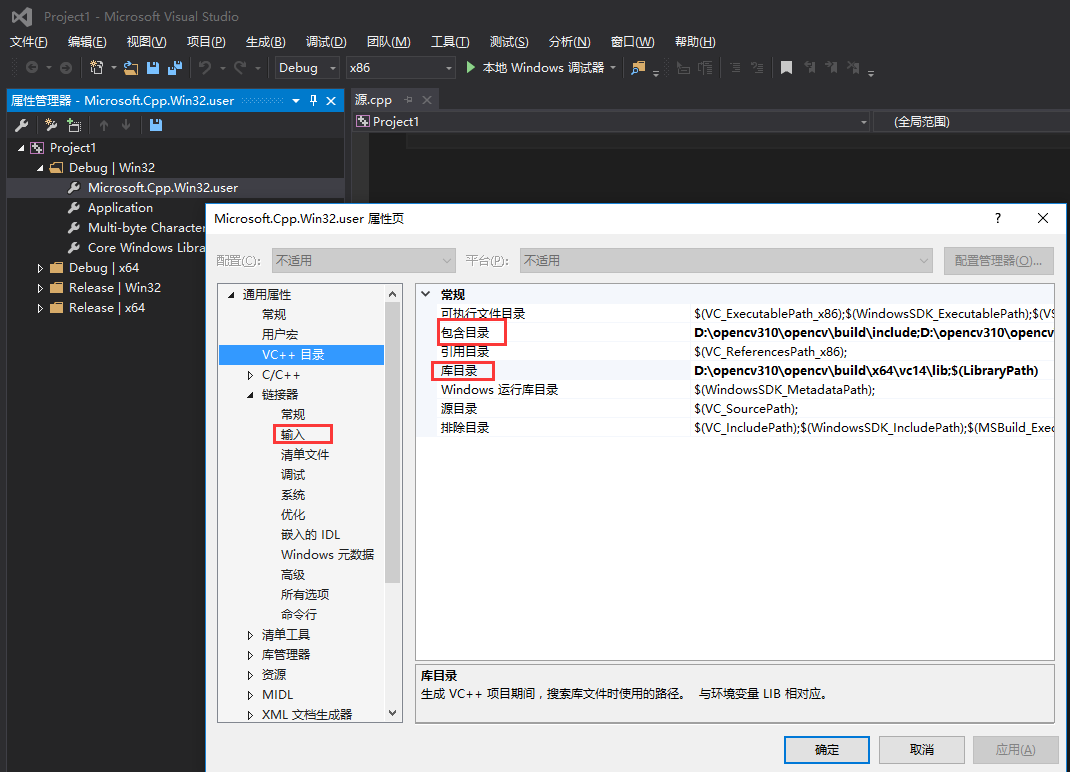Click the save icon in 属性管理器 toolbar
Image resolution: width=1070 pixels, height=772 pixels.
pyautogui.click(x=156, y=125)
